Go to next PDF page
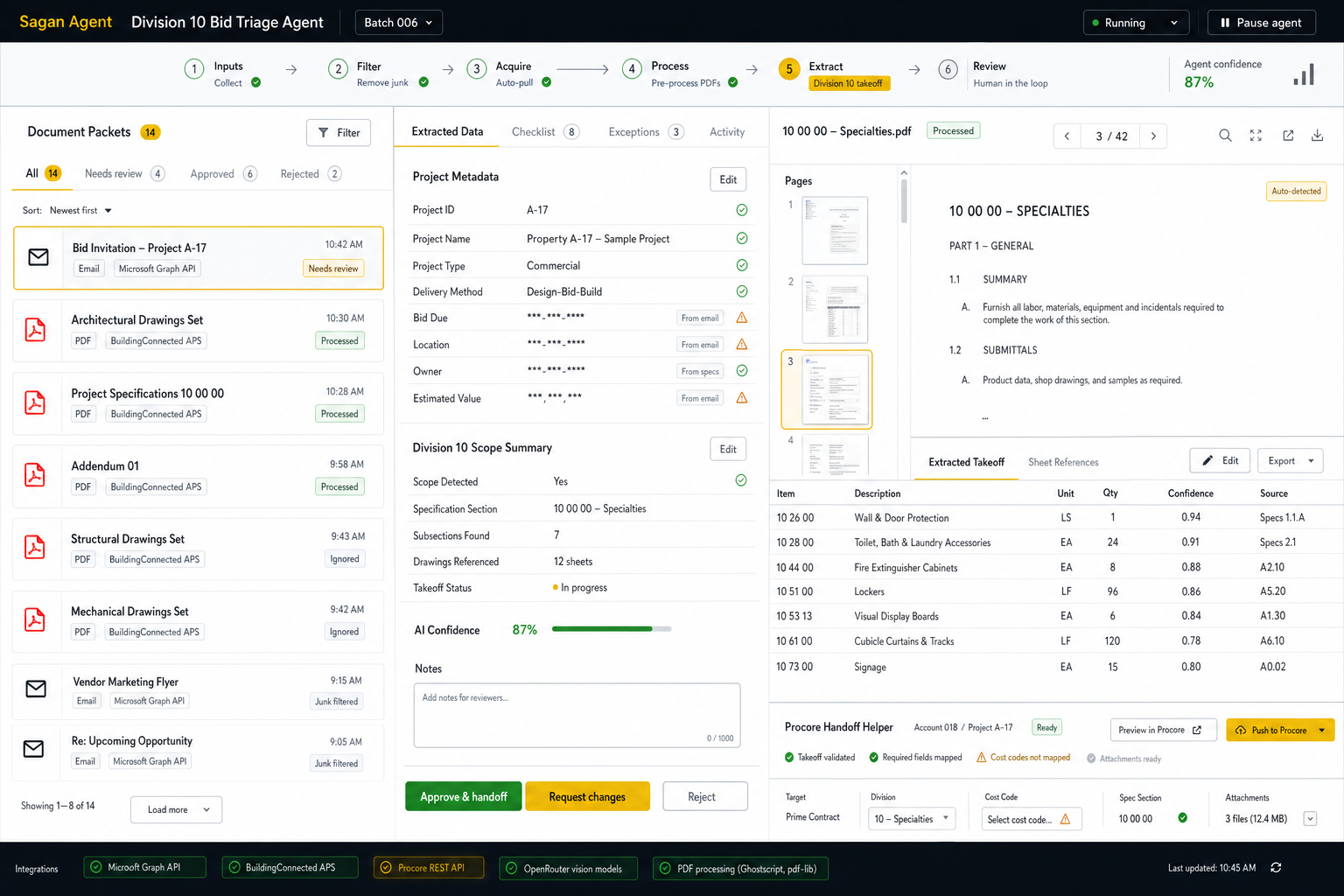The width and height of the screenshot is (1344, 896). click(x=1153, y=136)
